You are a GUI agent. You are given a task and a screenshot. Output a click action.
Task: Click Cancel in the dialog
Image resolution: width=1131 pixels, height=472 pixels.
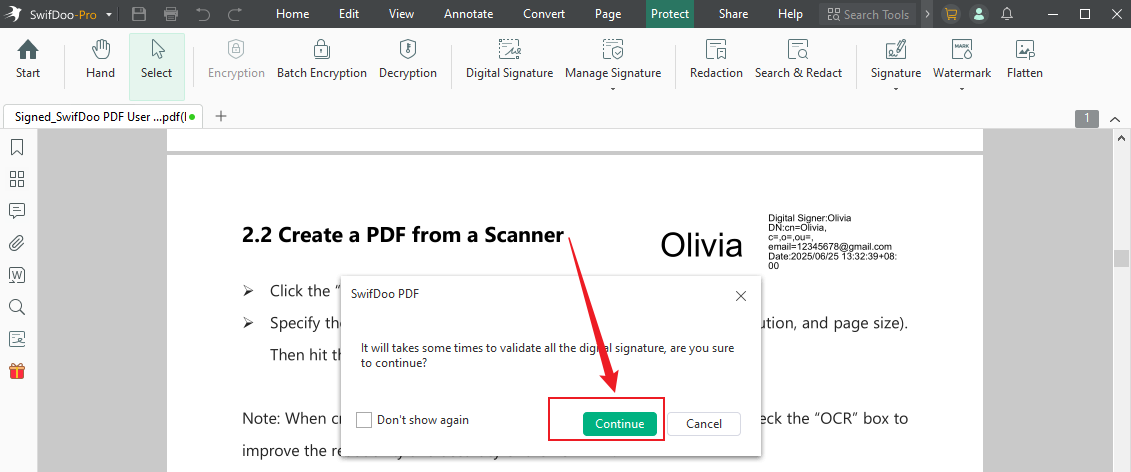[704, 424]
